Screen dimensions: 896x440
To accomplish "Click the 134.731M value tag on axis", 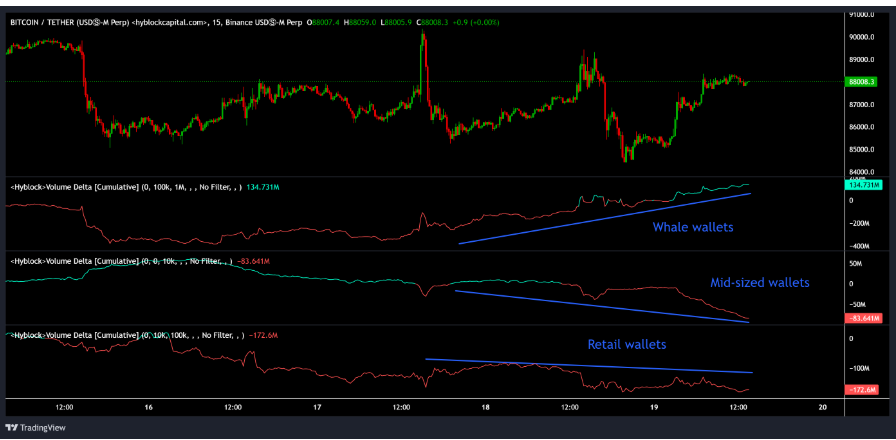I will pos(862,185).
